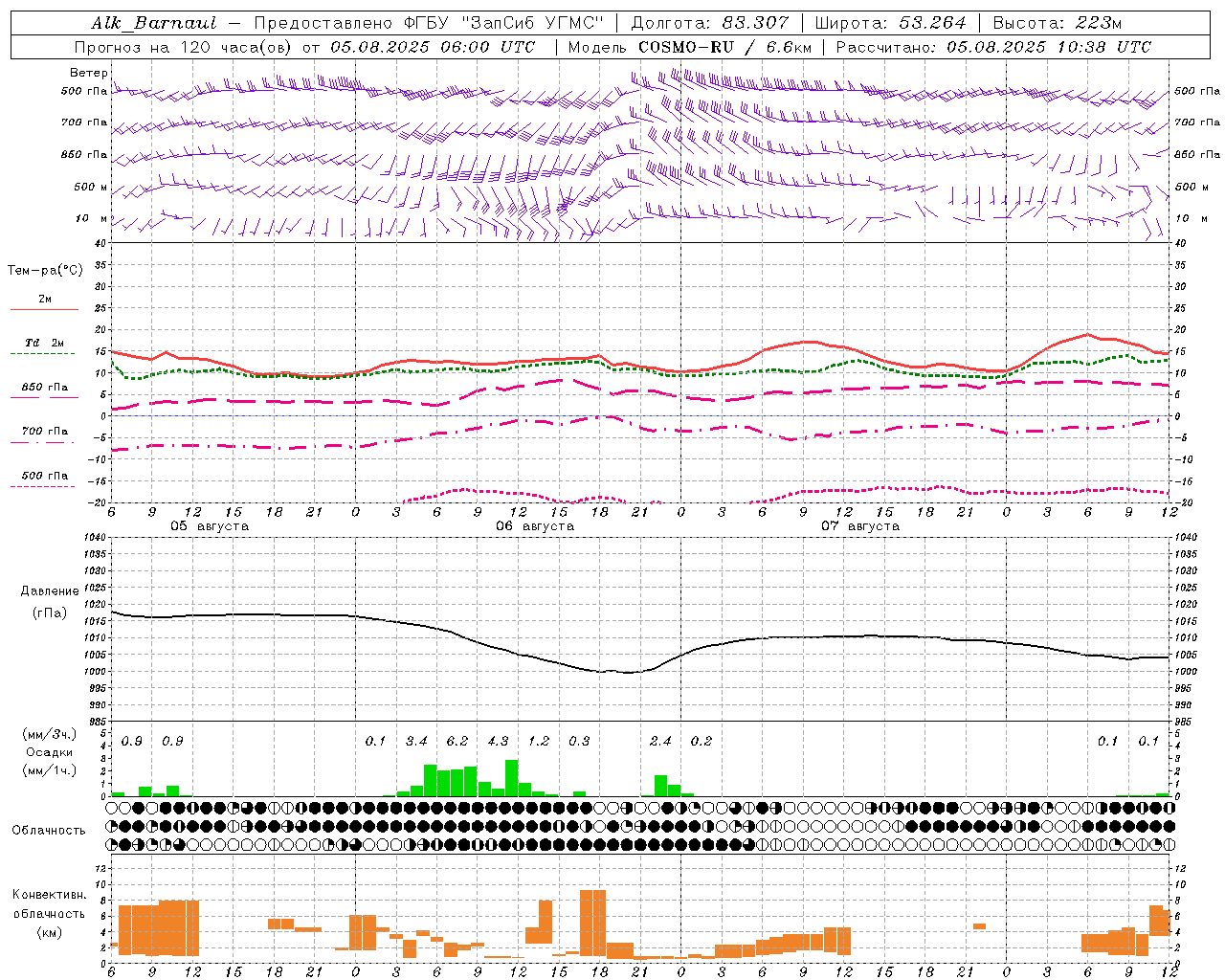Click the latitude value Широта: 53.264
The height and width of the screenshot is (980, 1225).
(x=891, y=23)
